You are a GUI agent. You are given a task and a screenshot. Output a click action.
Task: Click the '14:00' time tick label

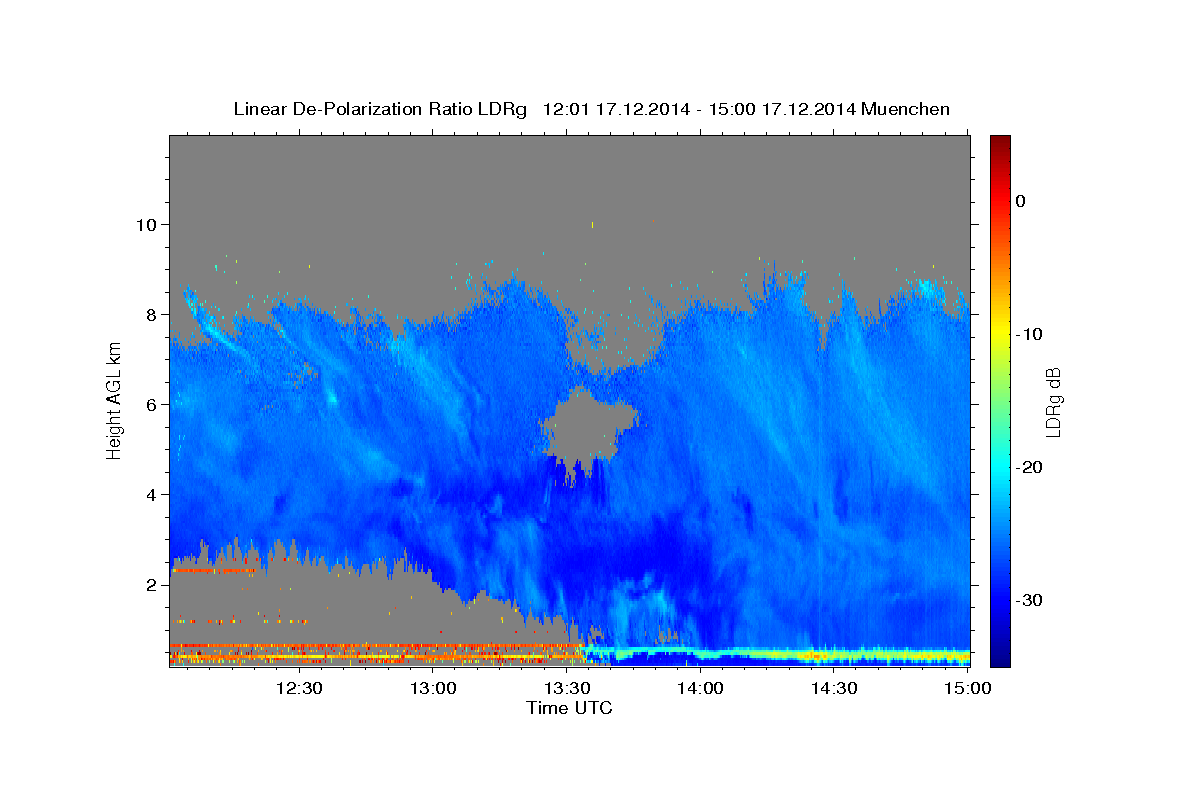[701, 688]
